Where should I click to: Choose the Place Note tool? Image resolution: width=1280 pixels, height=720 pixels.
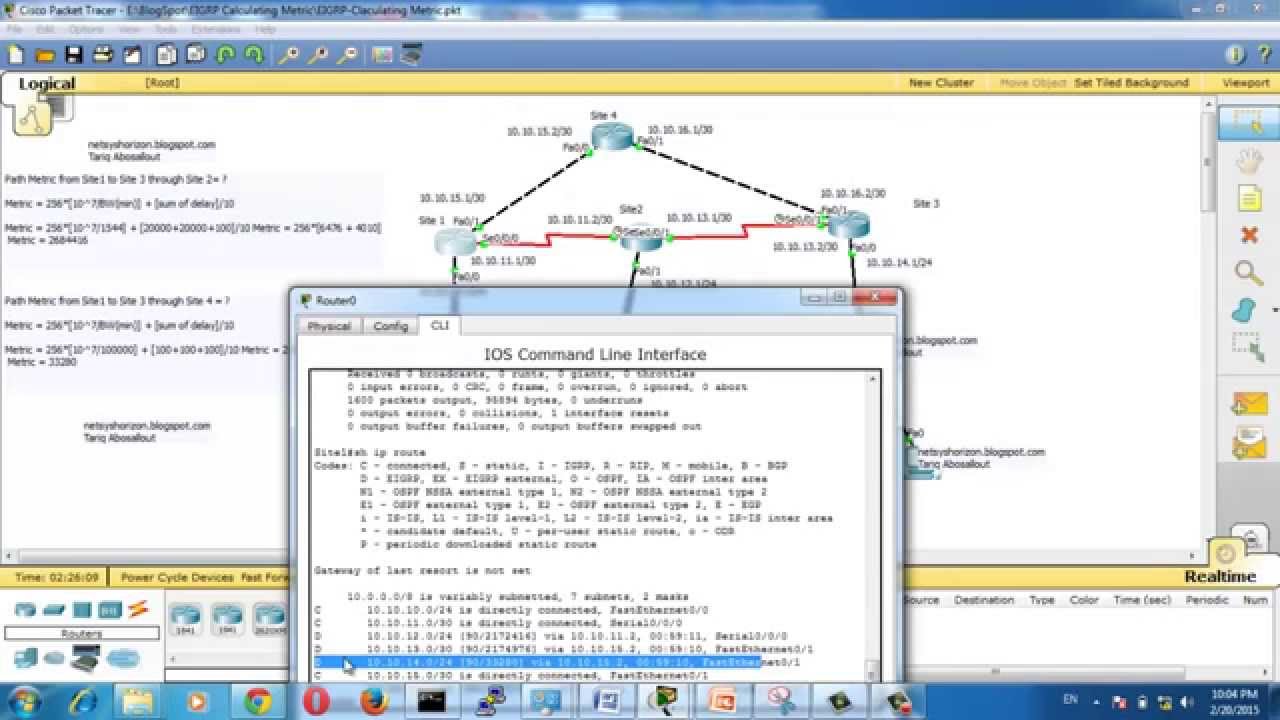1248,198
